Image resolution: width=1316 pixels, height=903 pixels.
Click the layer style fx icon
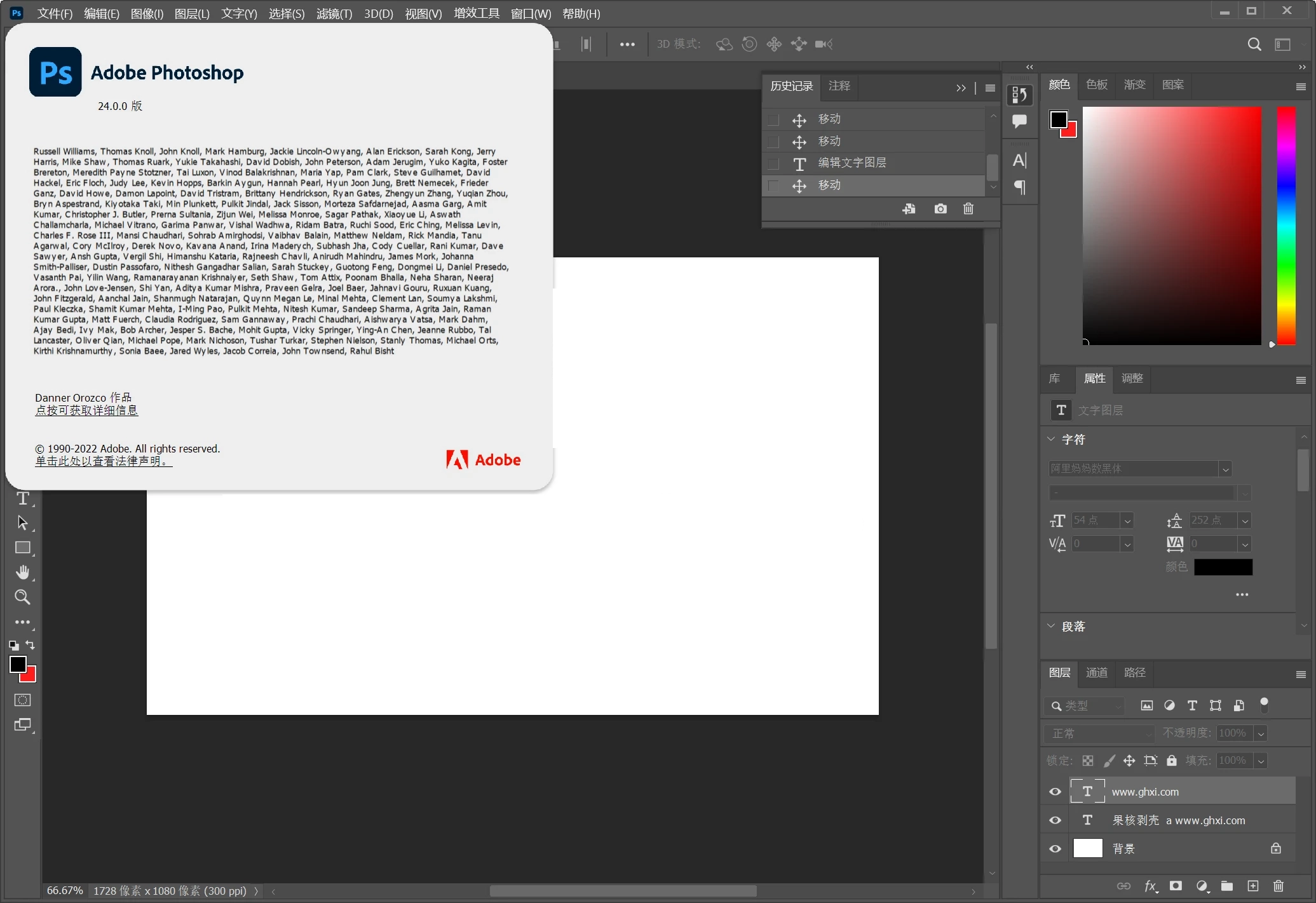[1150, 886]
